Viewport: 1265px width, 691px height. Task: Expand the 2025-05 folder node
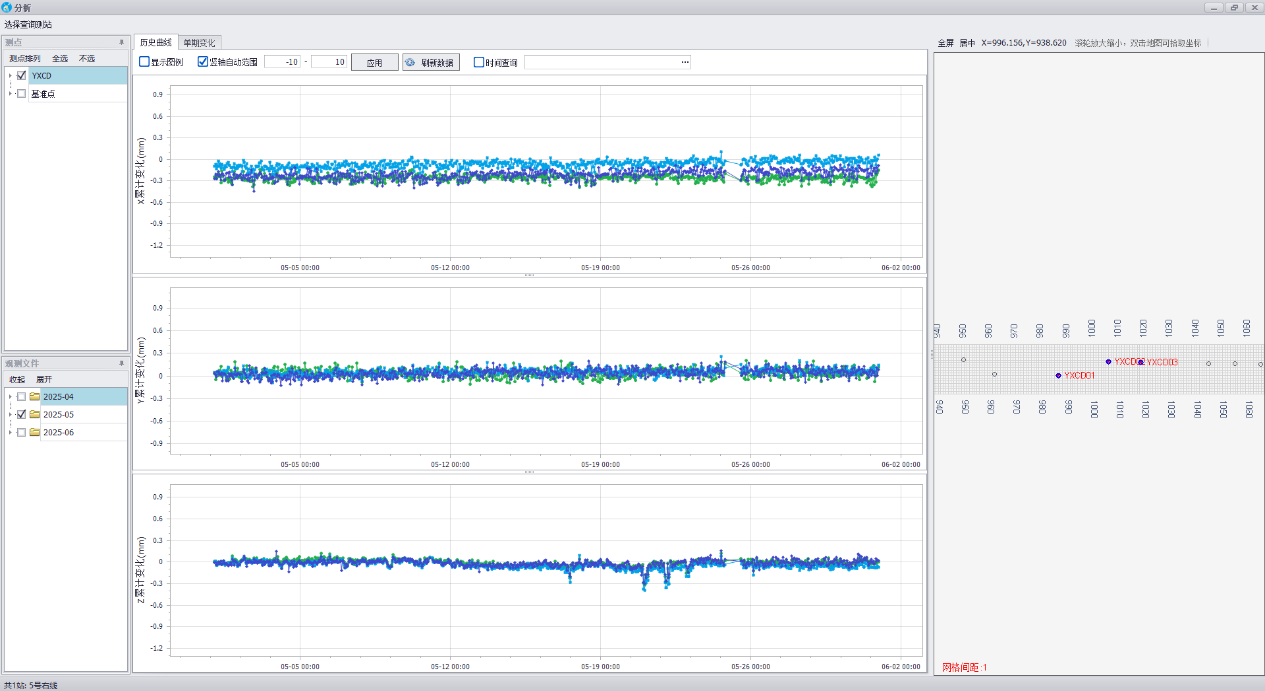click(x=10, y=415)
